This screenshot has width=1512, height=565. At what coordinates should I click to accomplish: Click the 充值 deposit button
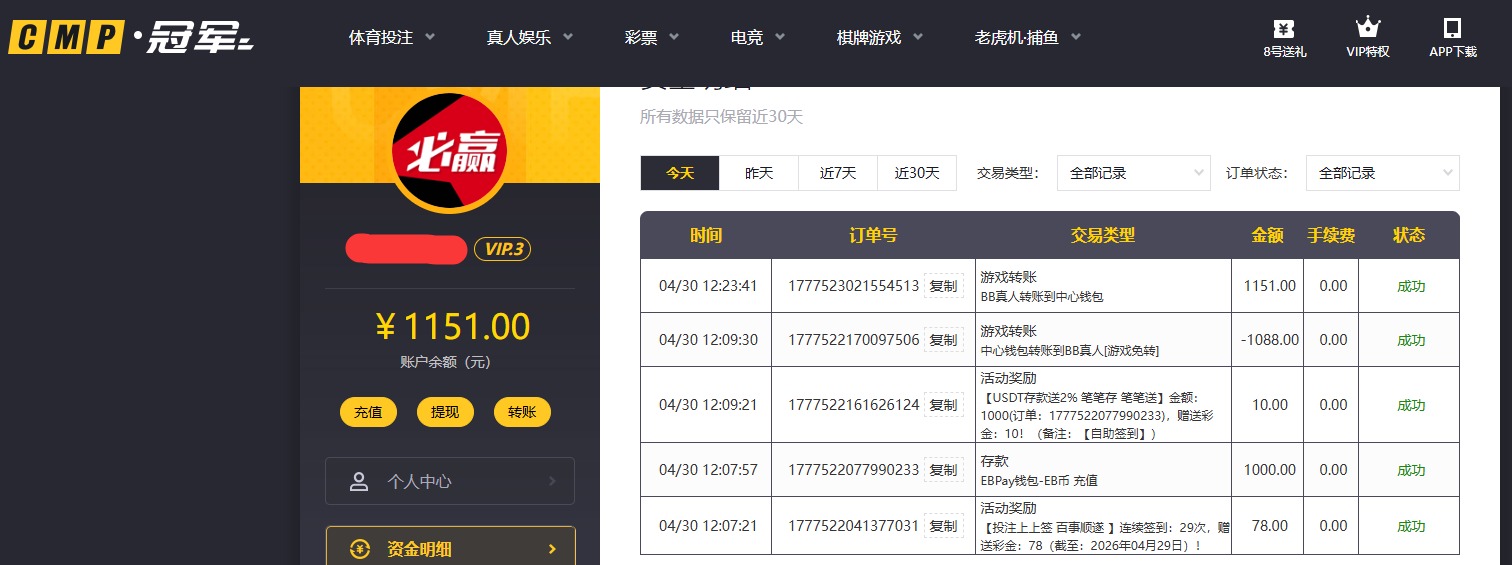tap(368, 412)
